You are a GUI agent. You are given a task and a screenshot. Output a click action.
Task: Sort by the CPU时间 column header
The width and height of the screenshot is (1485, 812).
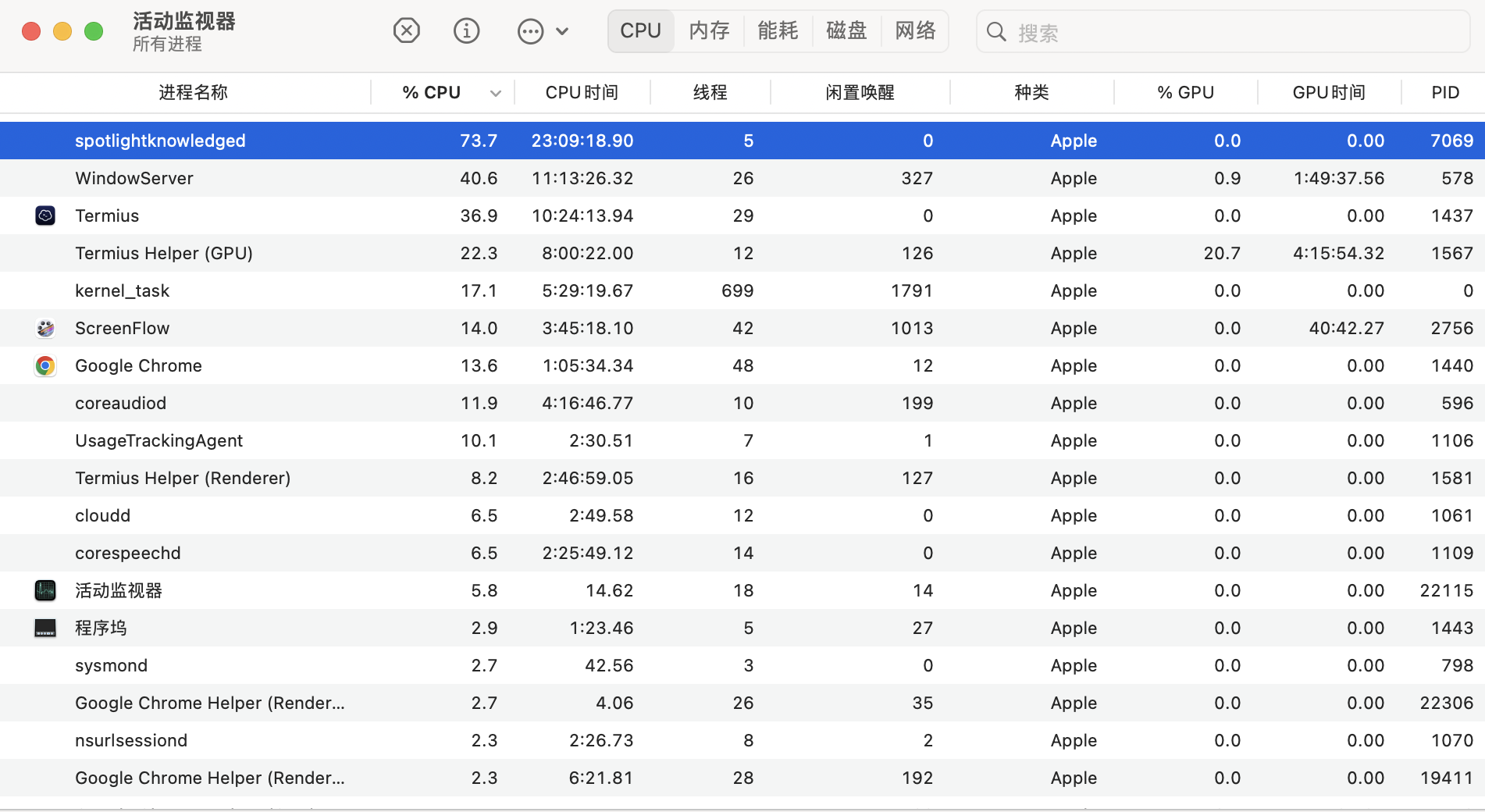point(582,93)
